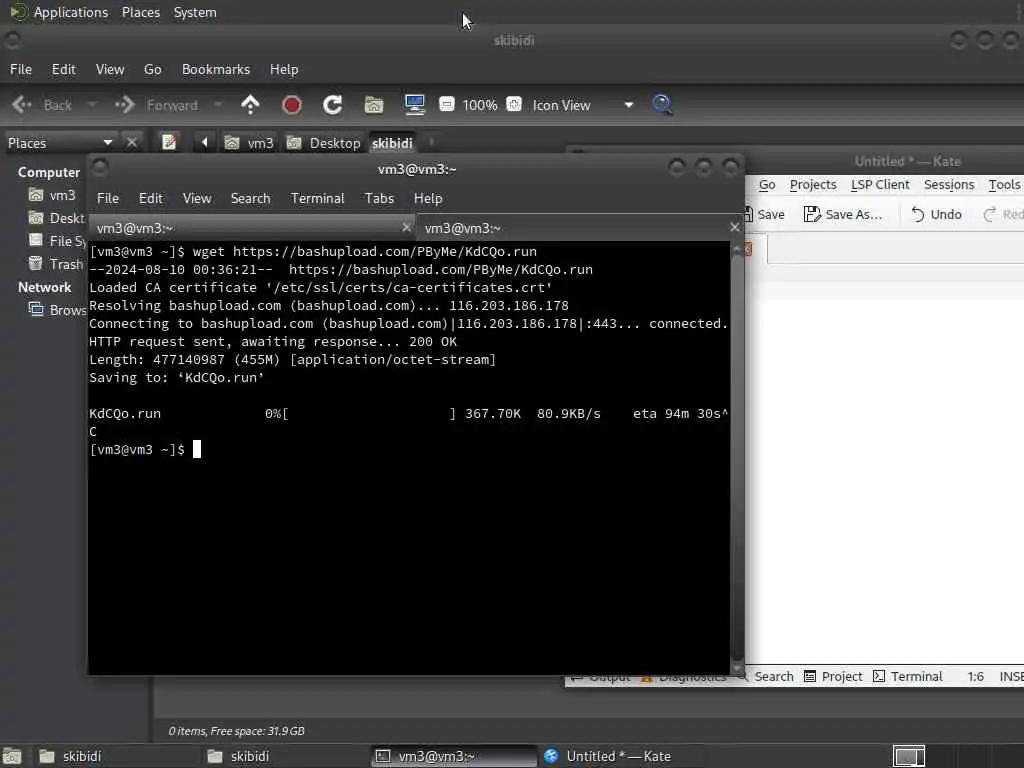Zoom in with icon right of 100%
Screen dimensions: 1024x768
coord(515,104)
